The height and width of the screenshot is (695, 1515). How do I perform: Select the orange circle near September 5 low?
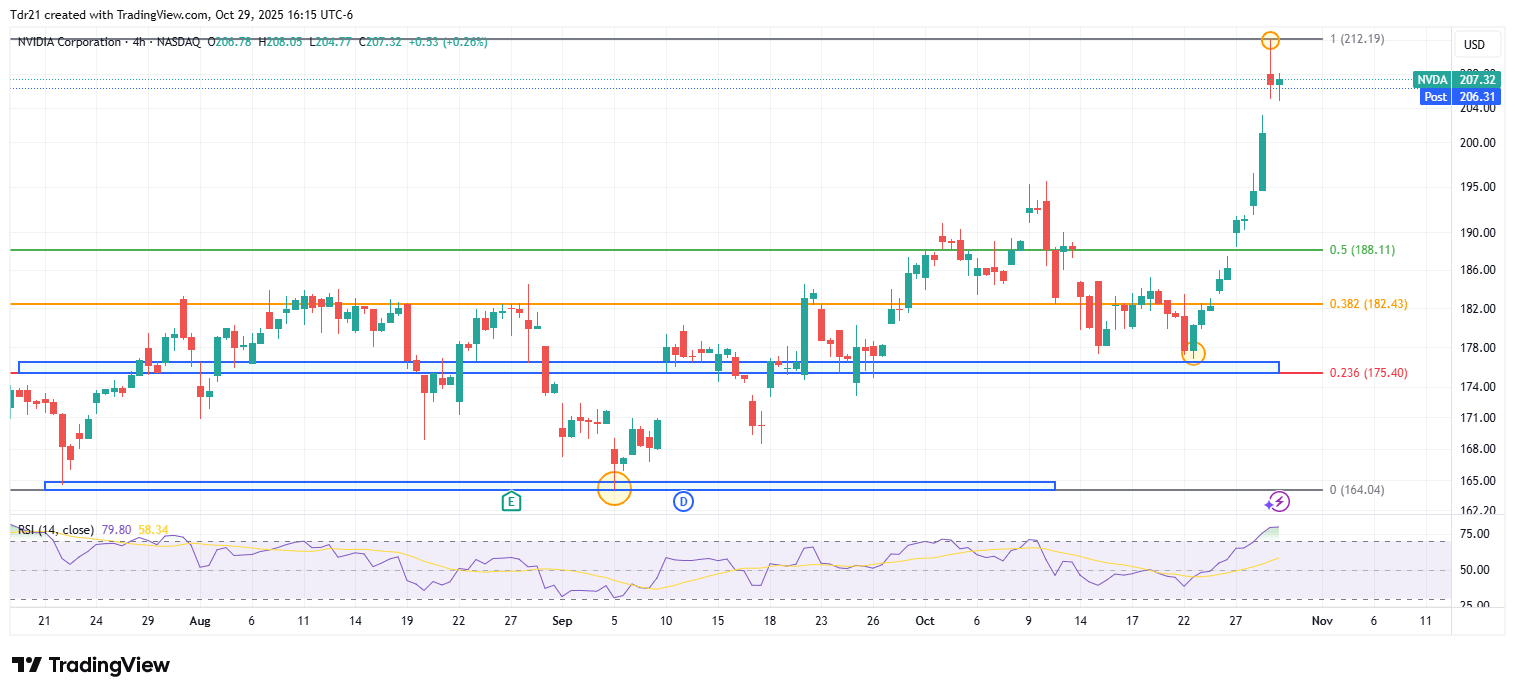click(614, 488)
